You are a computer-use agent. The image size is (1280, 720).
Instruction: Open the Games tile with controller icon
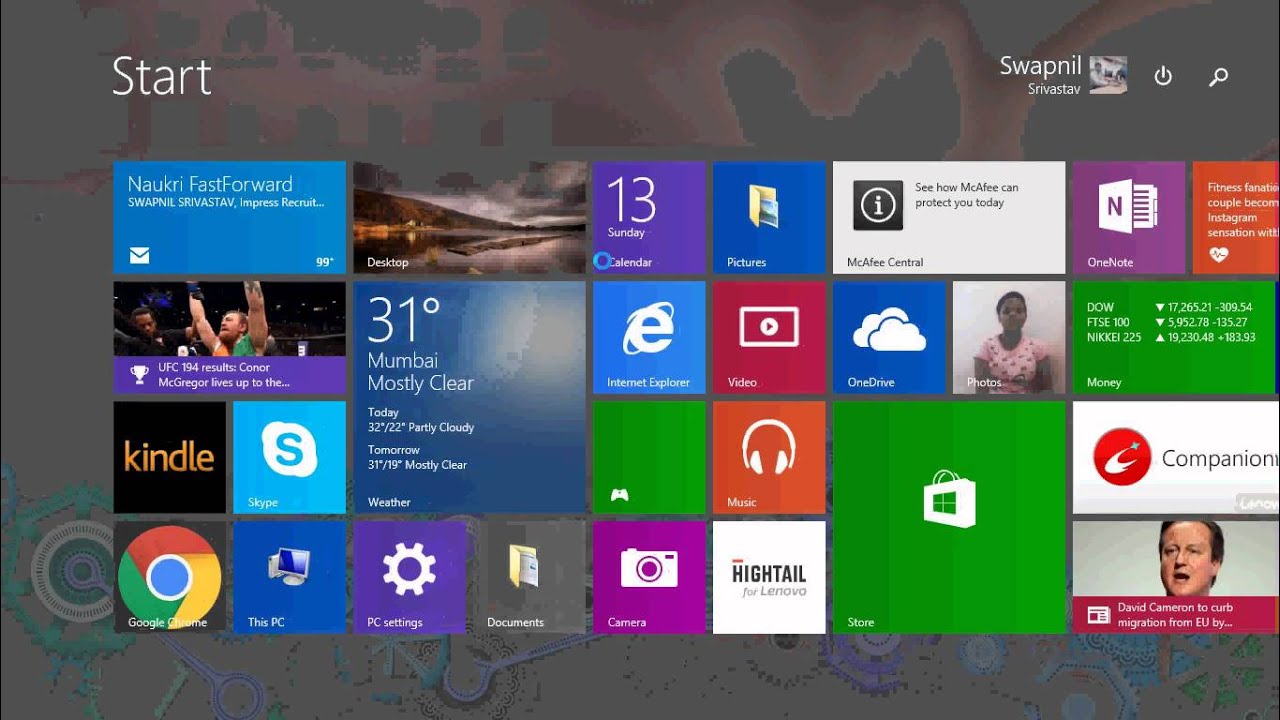(649, 457)
